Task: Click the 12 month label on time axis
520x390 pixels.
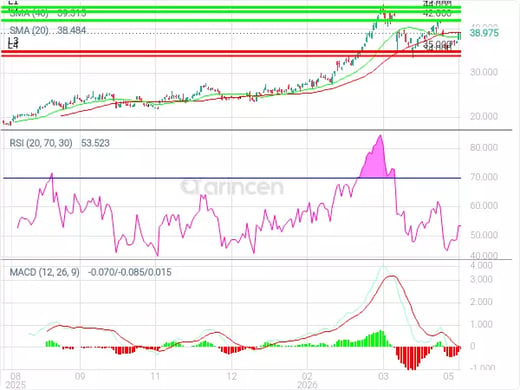Action: coord(232,376)
